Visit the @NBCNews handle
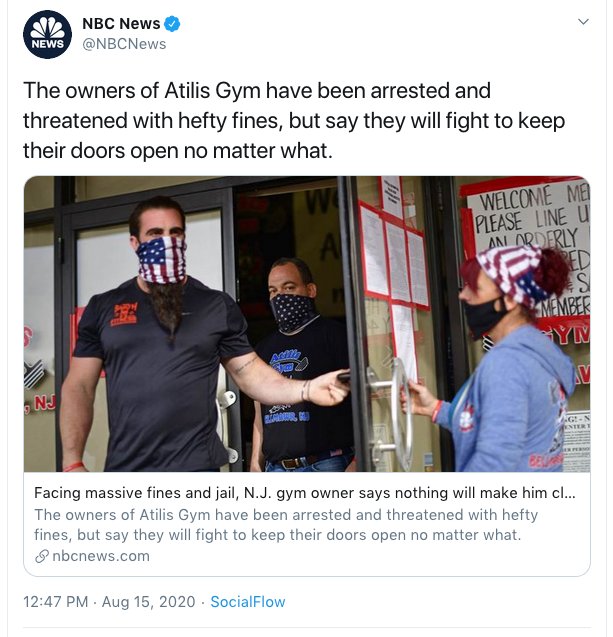 [x=124, y=44]
